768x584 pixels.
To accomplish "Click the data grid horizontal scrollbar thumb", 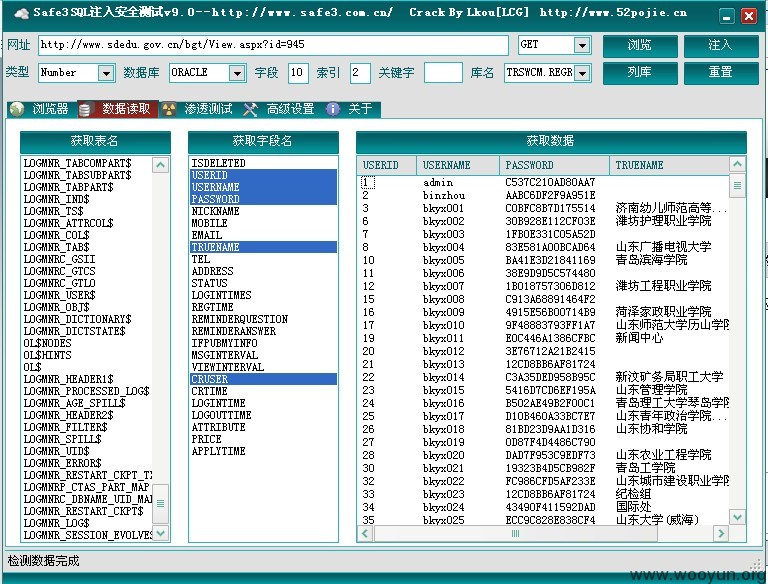I will (515, 533).
